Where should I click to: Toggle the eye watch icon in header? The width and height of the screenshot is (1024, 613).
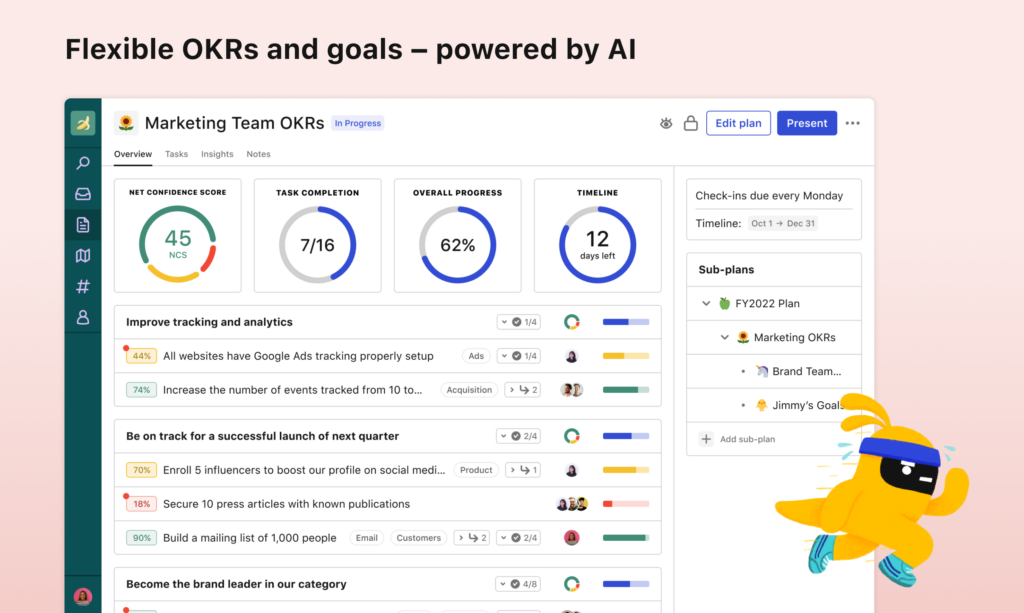[666, 124]
